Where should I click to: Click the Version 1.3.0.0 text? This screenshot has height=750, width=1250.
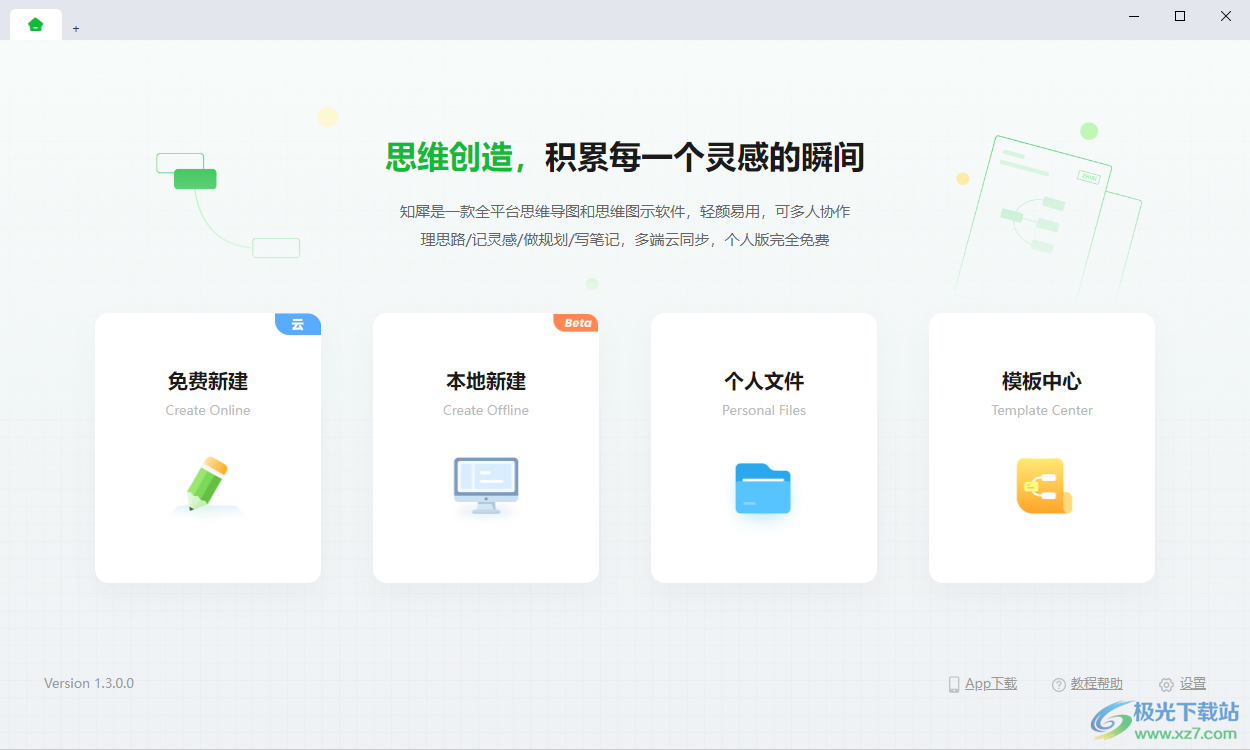coord(89,683)
